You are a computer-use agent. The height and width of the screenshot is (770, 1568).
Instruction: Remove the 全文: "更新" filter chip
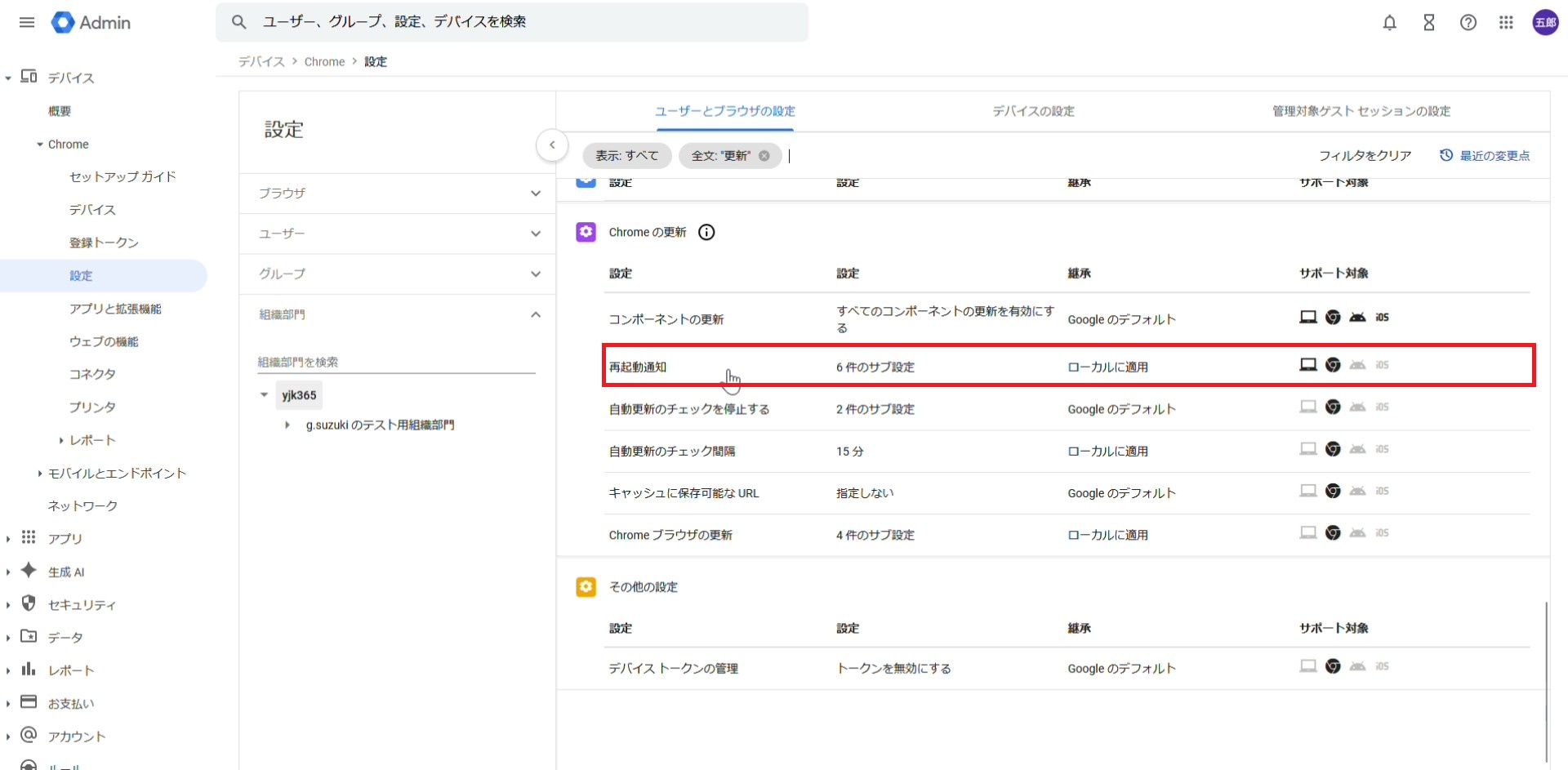(764, 156)
